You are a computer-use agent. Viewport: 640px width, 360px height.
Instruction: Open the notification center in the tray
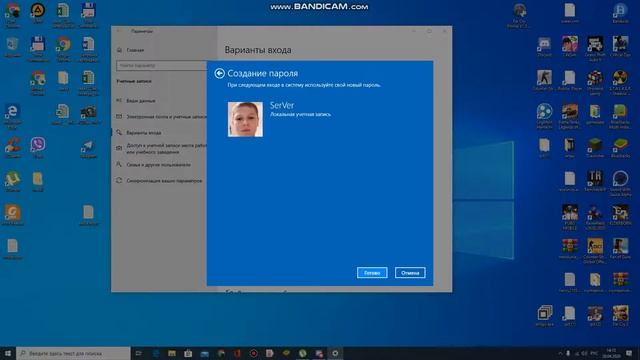629,353
